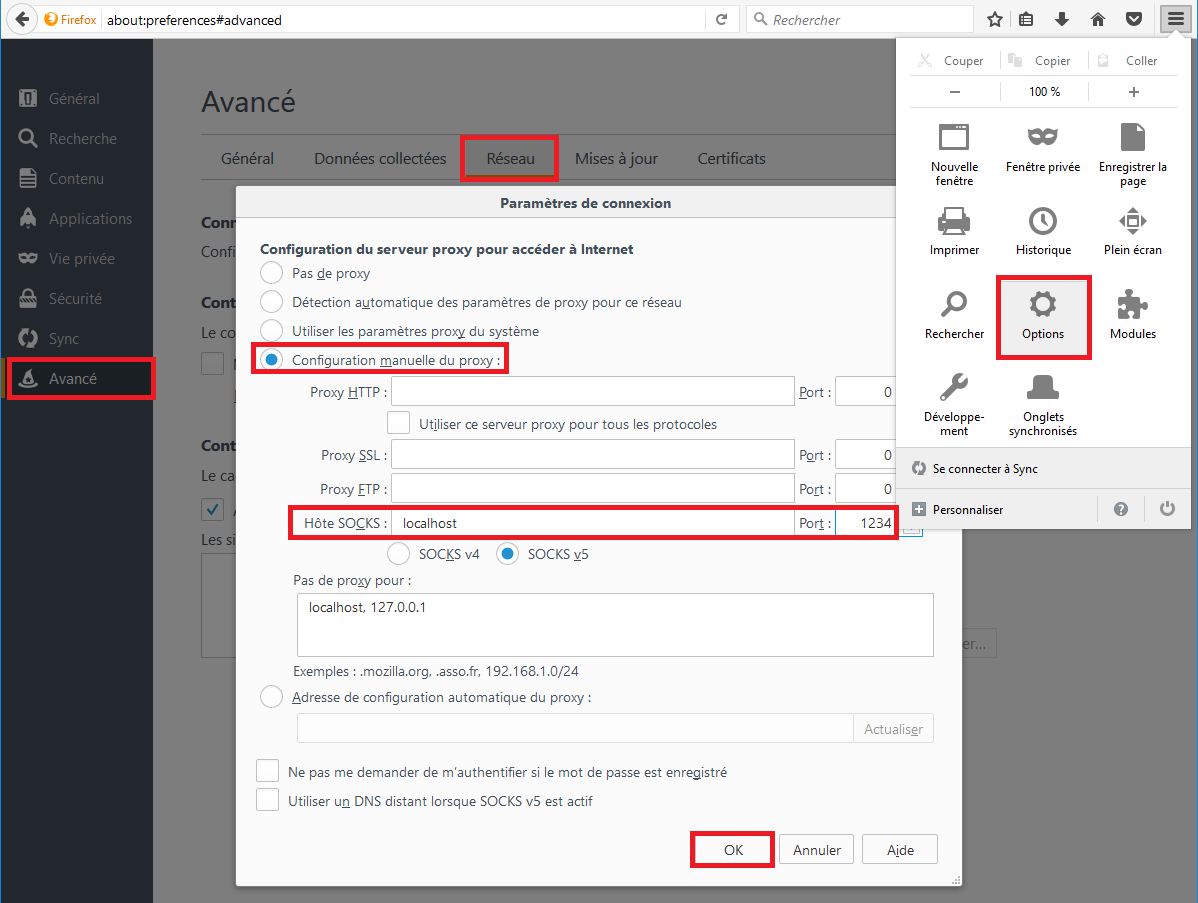
Task: Enable remote DNS for SOCKS v5 checkbox
Action: (268, 800)
